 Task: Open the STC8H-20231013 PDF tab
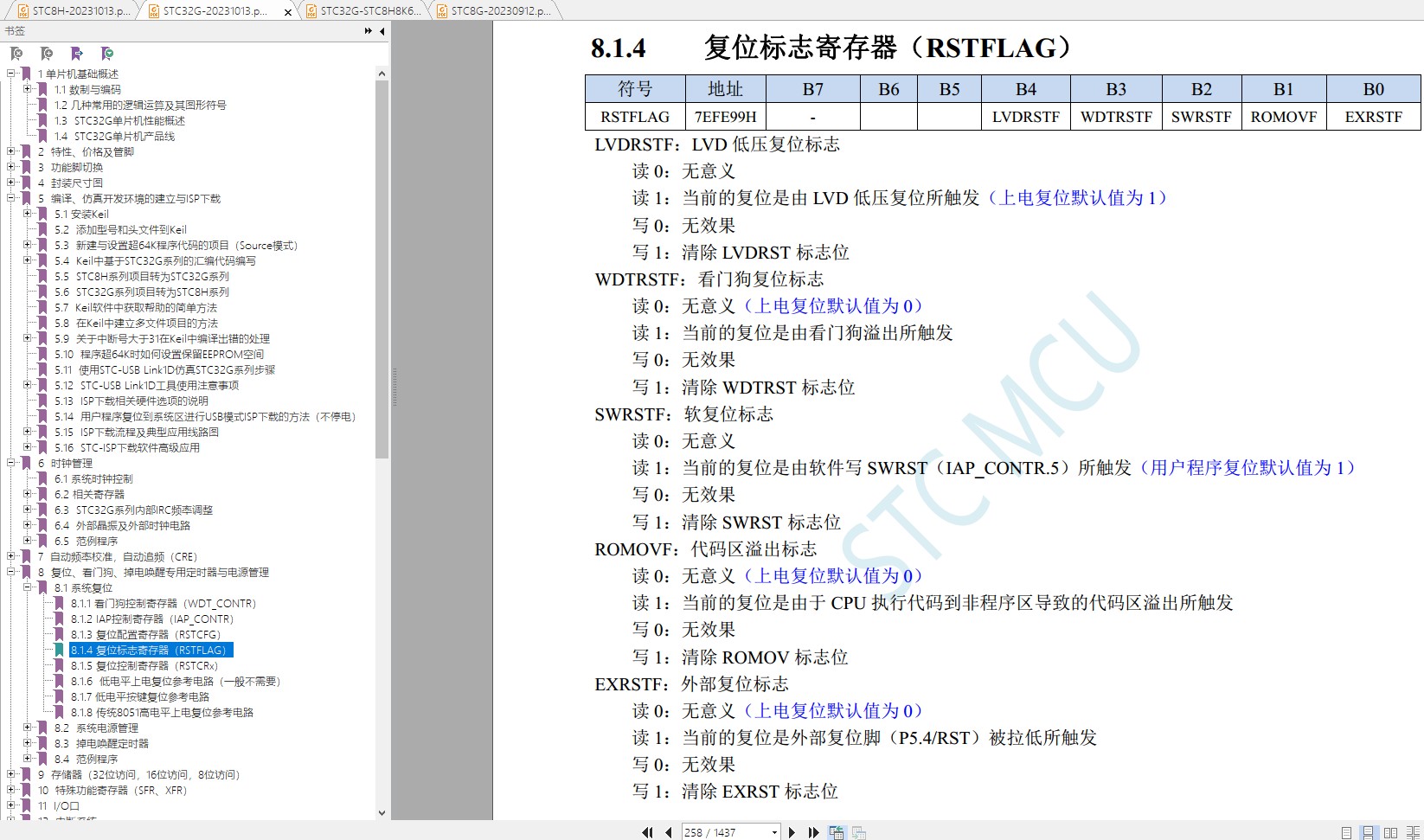tap(74, 11)
